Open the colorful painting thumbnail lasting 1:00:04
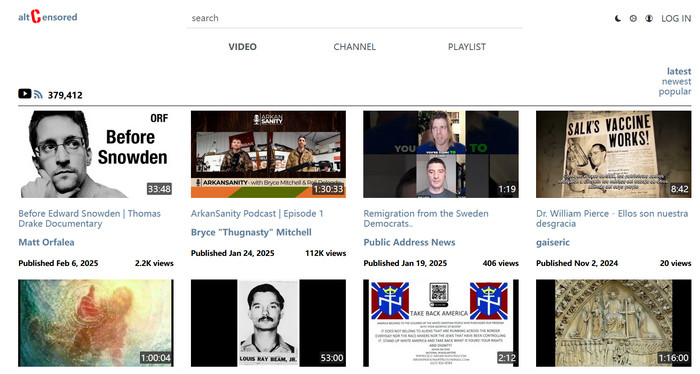Screen dimensions: 700x374 pyautogui.click(x=96, y=323)
